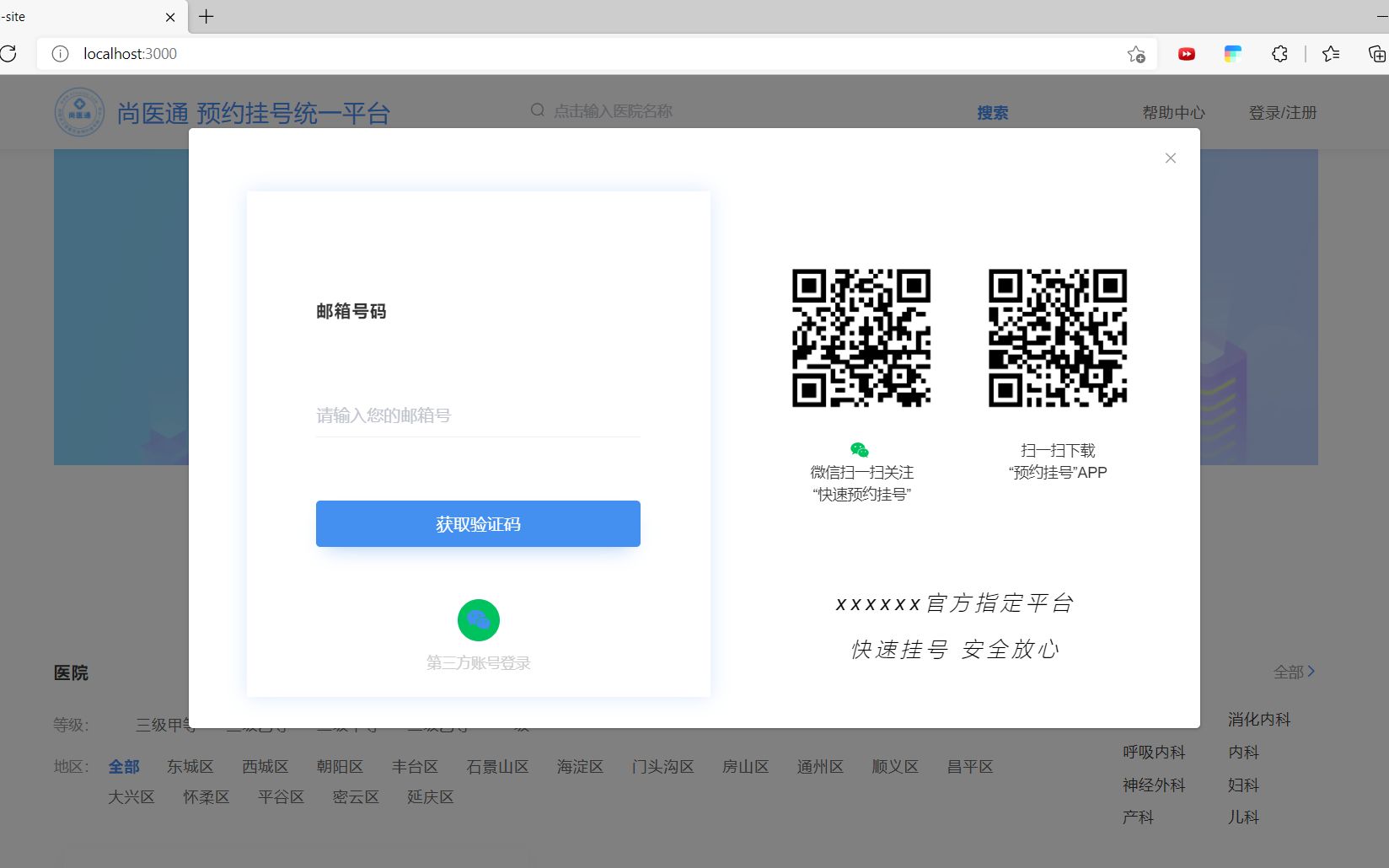This screenshot has width=1389, height=868.
Task: Click the 尚医通 hospital logo
Action: (x=79, y=112)
